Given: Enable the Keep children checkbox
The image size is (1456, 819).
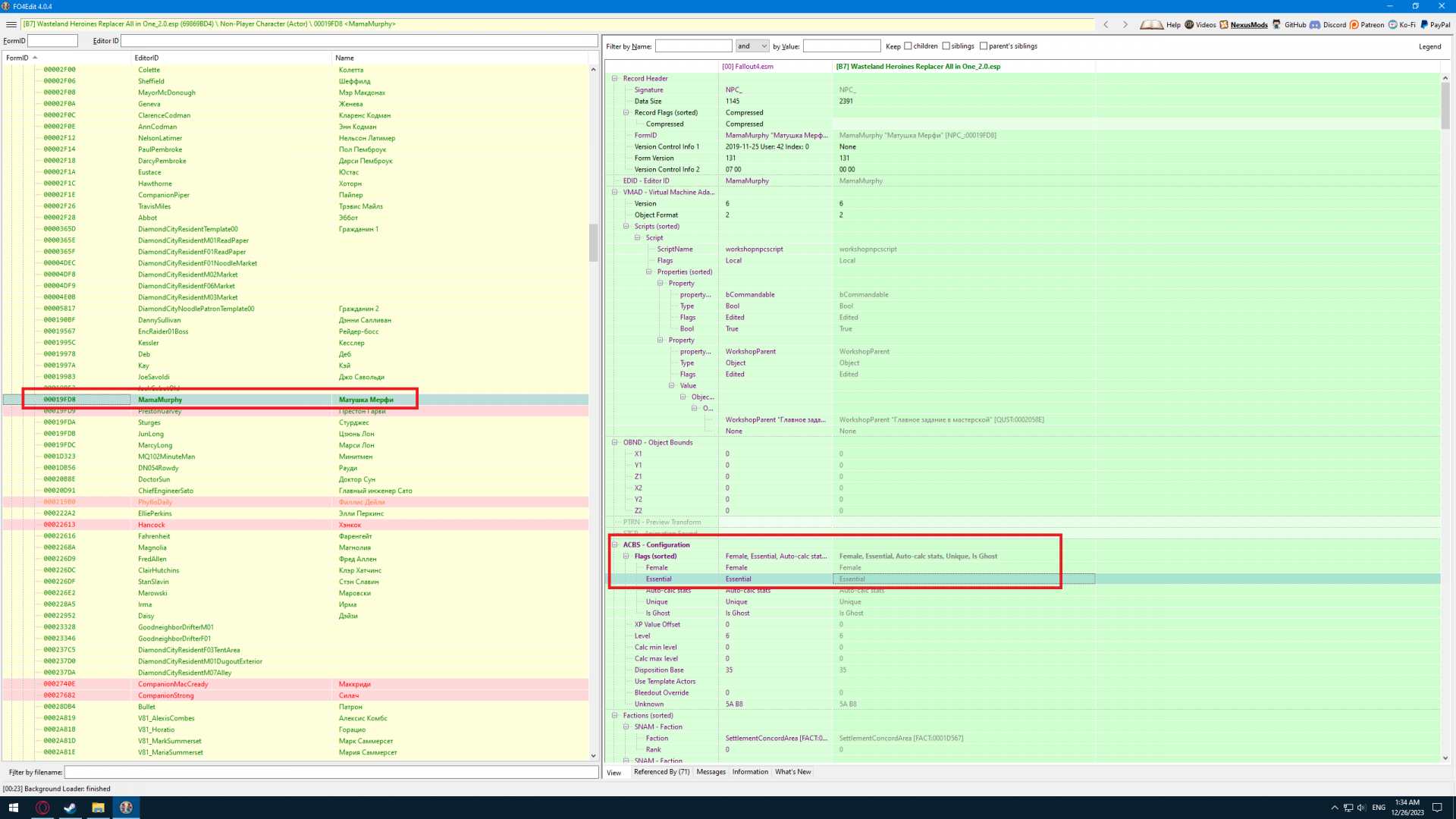Looking at the screenshot, I should click(908, 46).
